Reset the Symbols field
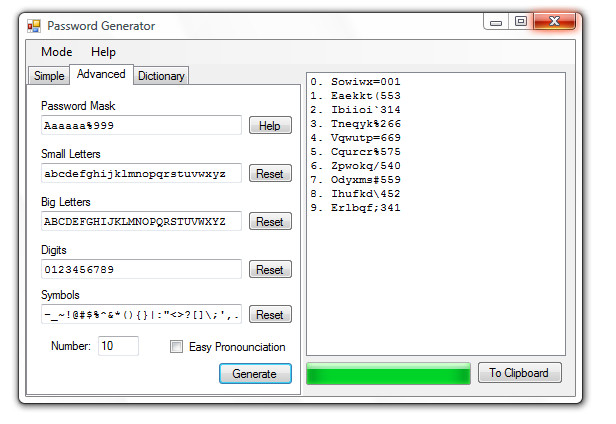The image size is (616, 424). (x=270, y=314)
